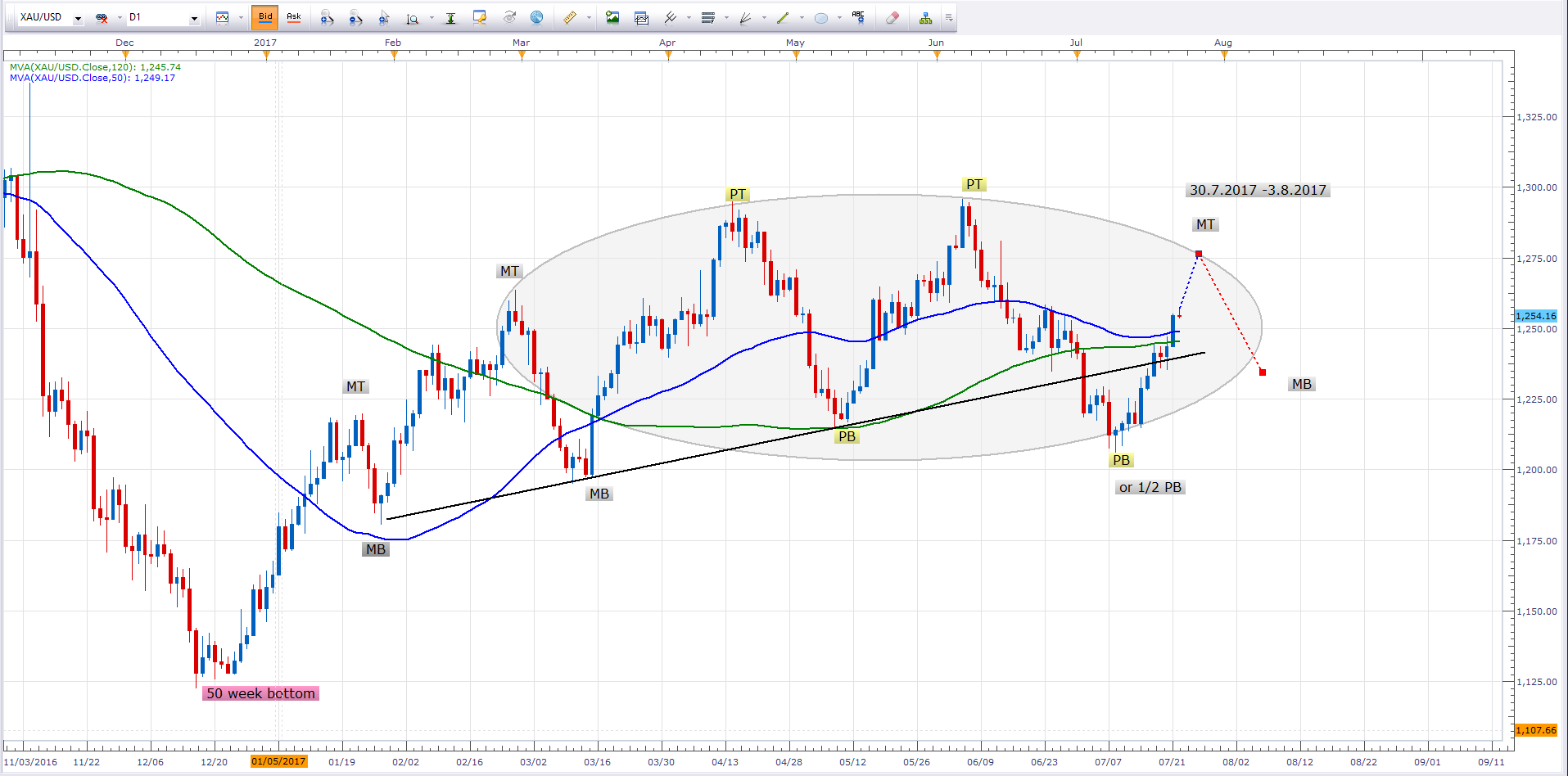Click the MVA 120 indicator label
Viewport: 1568px width, 776px height.
pos(95,67)
